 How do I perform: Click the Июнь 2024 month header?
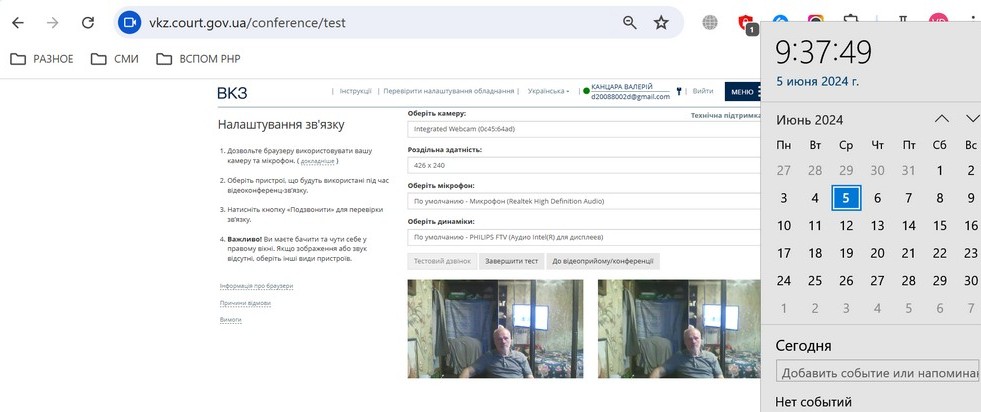point(810,119)
